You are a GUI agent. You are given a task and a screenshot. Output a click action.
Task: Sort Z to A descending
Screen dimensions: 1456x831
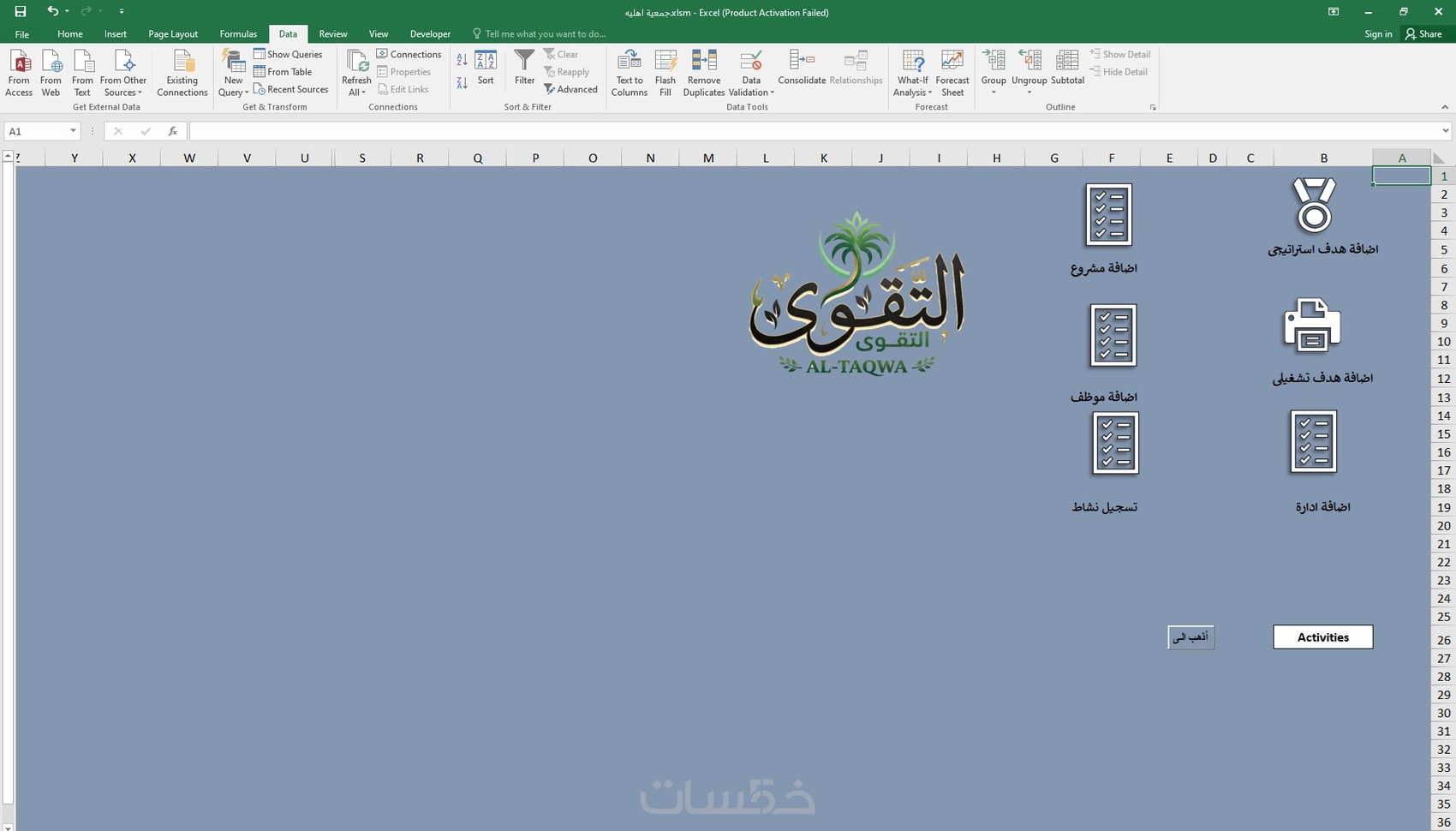click(462, 82)
